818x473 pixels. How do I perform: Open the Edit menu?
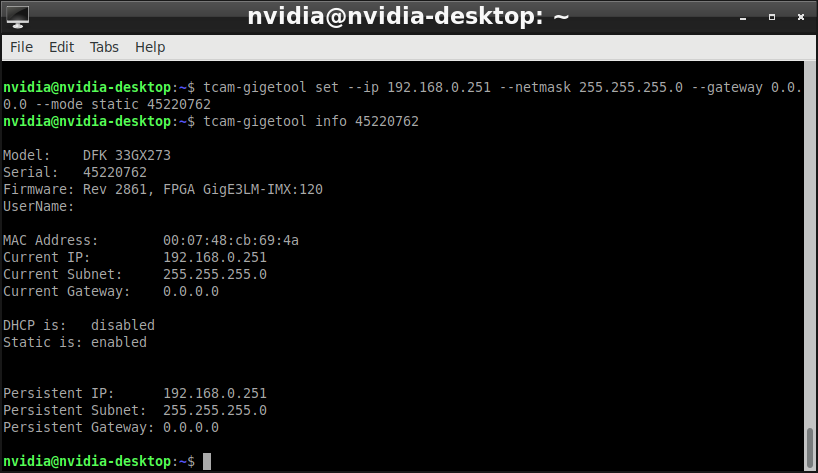point(62,47)
